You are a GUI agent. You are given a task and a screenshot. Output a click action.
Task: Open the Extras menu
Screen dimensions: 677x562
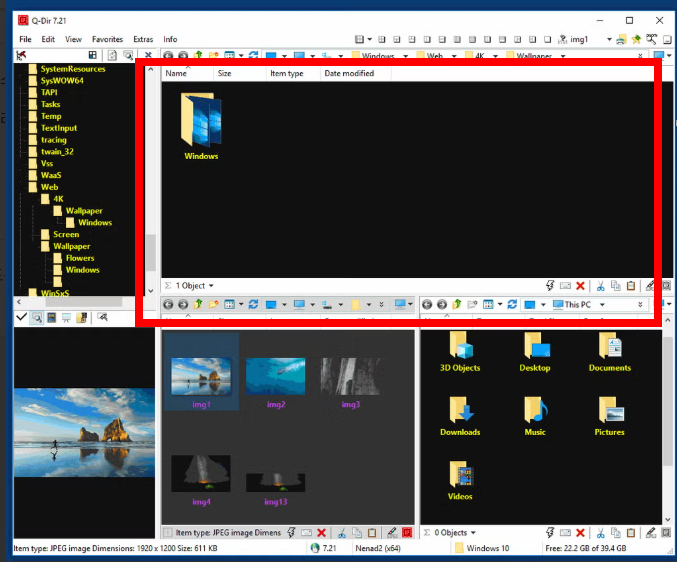pyautogui.click(x=143, y=39)
